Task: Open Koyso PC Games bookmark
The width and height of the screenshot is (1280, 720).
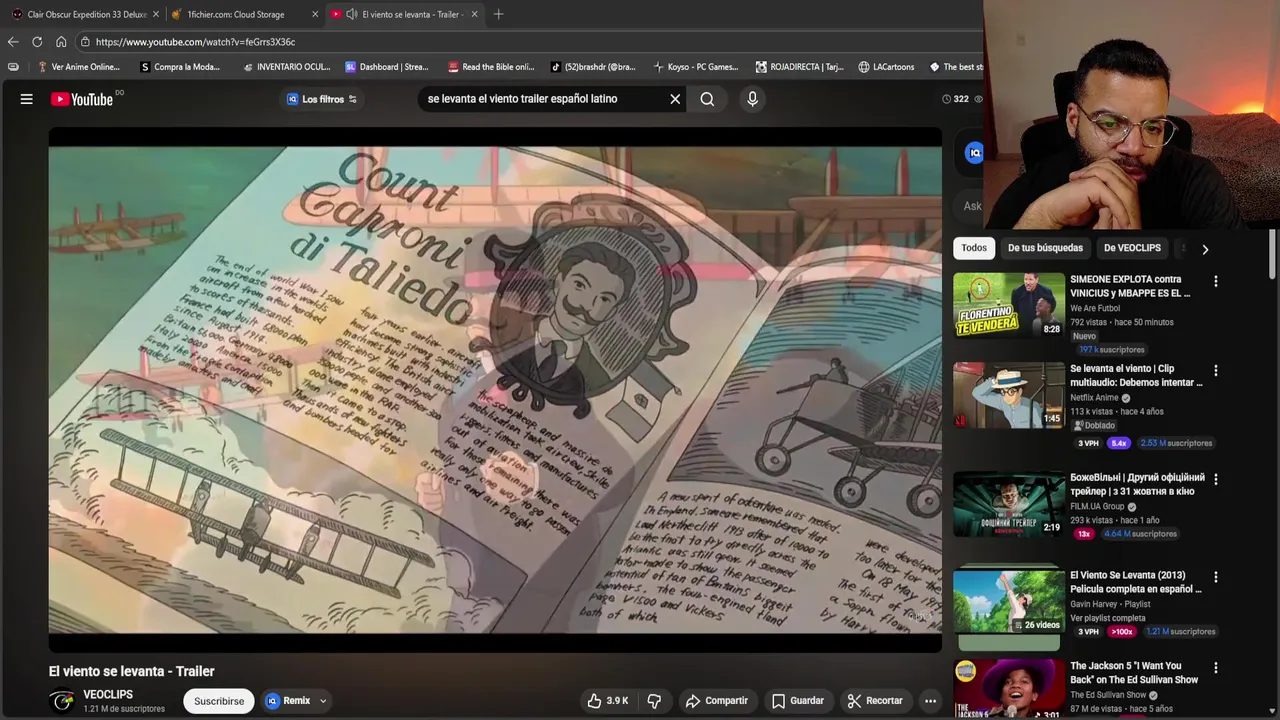Action: click(696, 67)
